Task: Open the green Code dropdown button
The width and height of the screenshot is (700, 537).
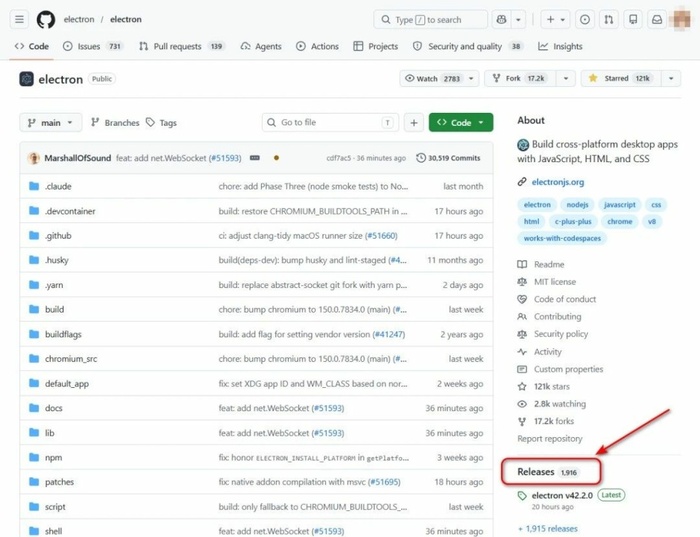Action: tap(461, 122)
